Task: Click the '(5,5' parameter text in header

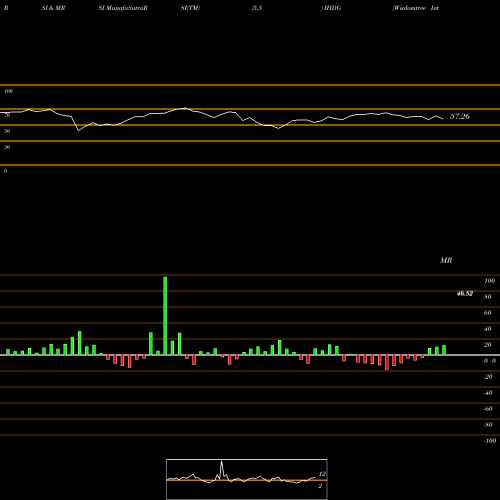Action: coord(257,8)
